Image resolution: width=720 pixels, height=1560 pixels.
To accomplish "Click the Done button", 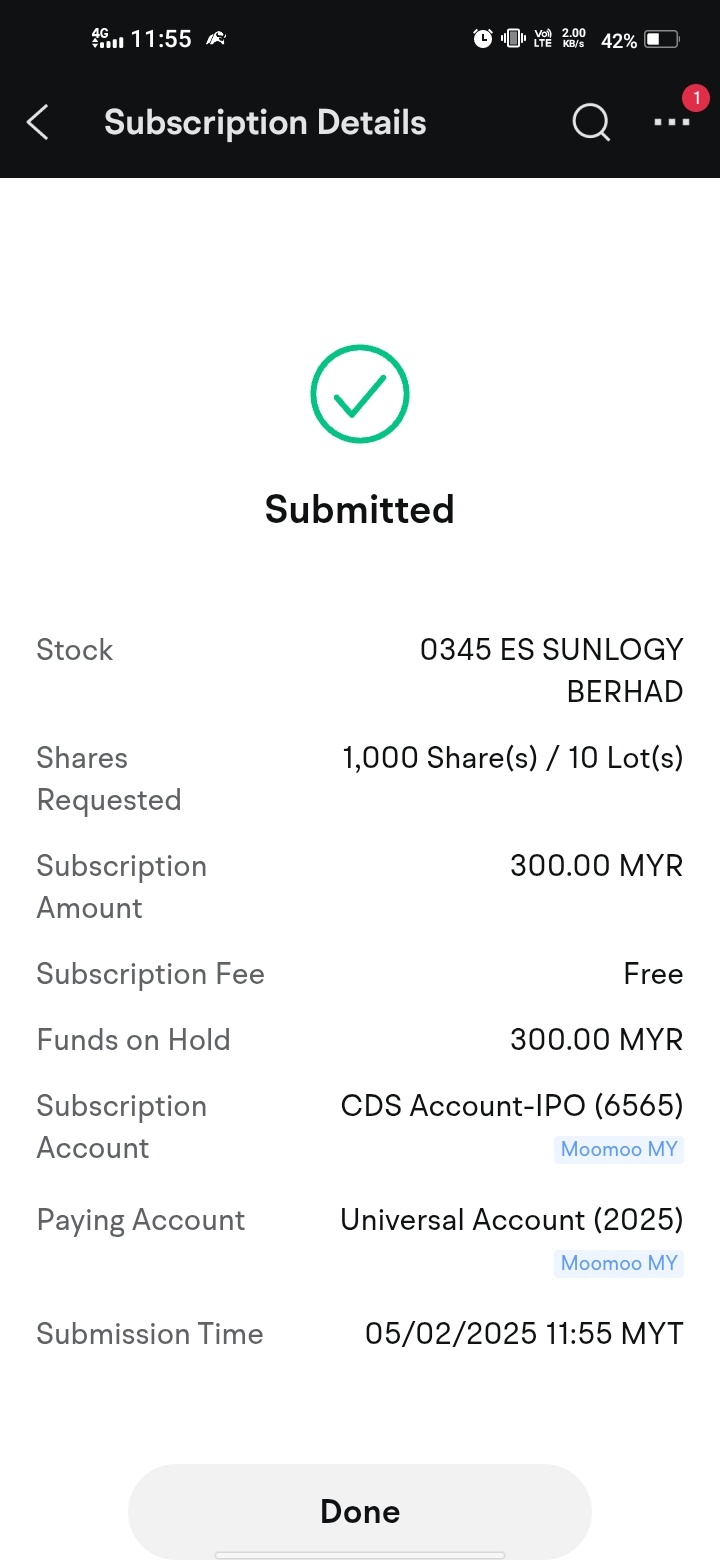I will [x=360, y=1511].
